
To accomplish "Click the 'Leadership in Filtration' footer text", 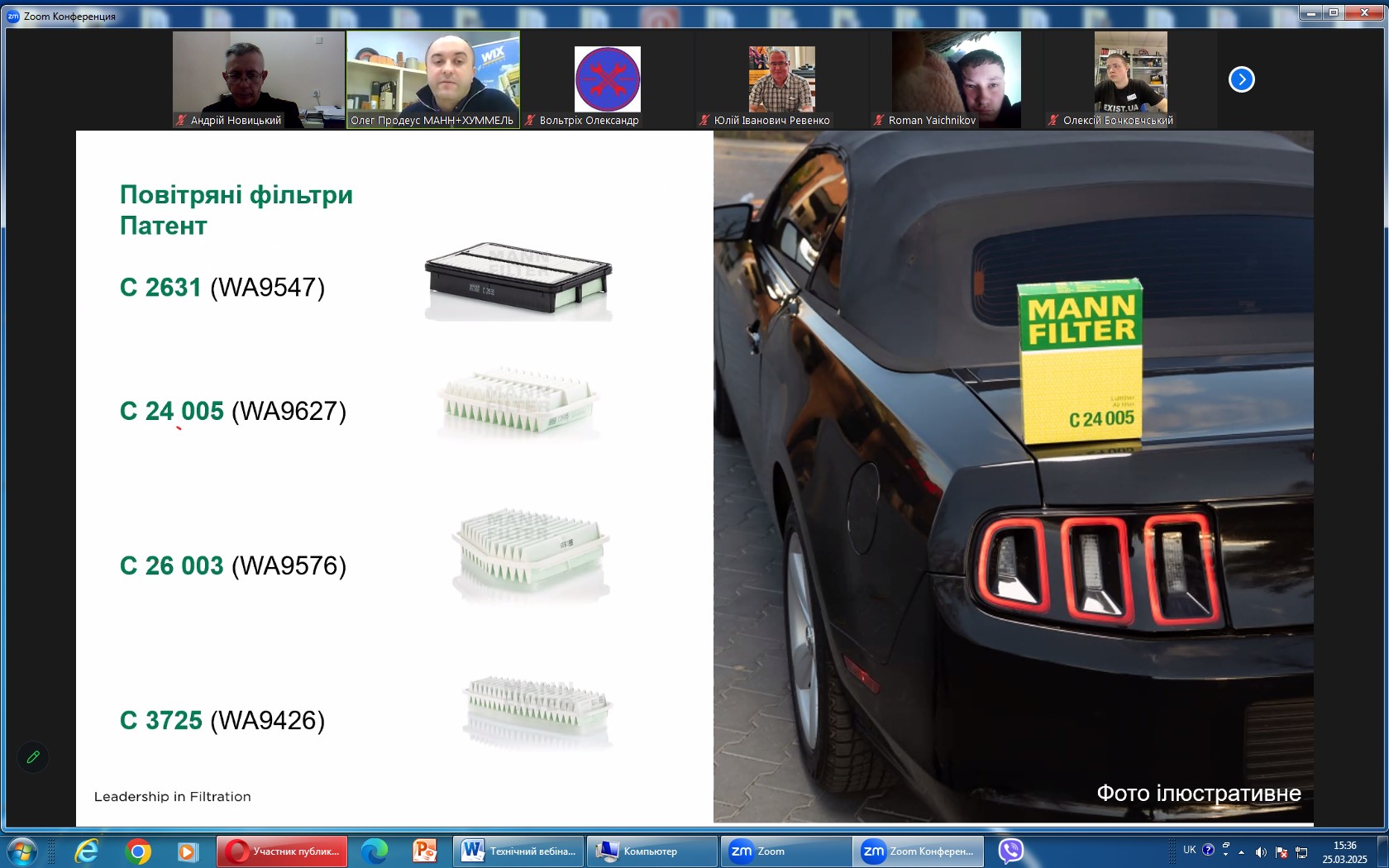I will pos(173,797).
